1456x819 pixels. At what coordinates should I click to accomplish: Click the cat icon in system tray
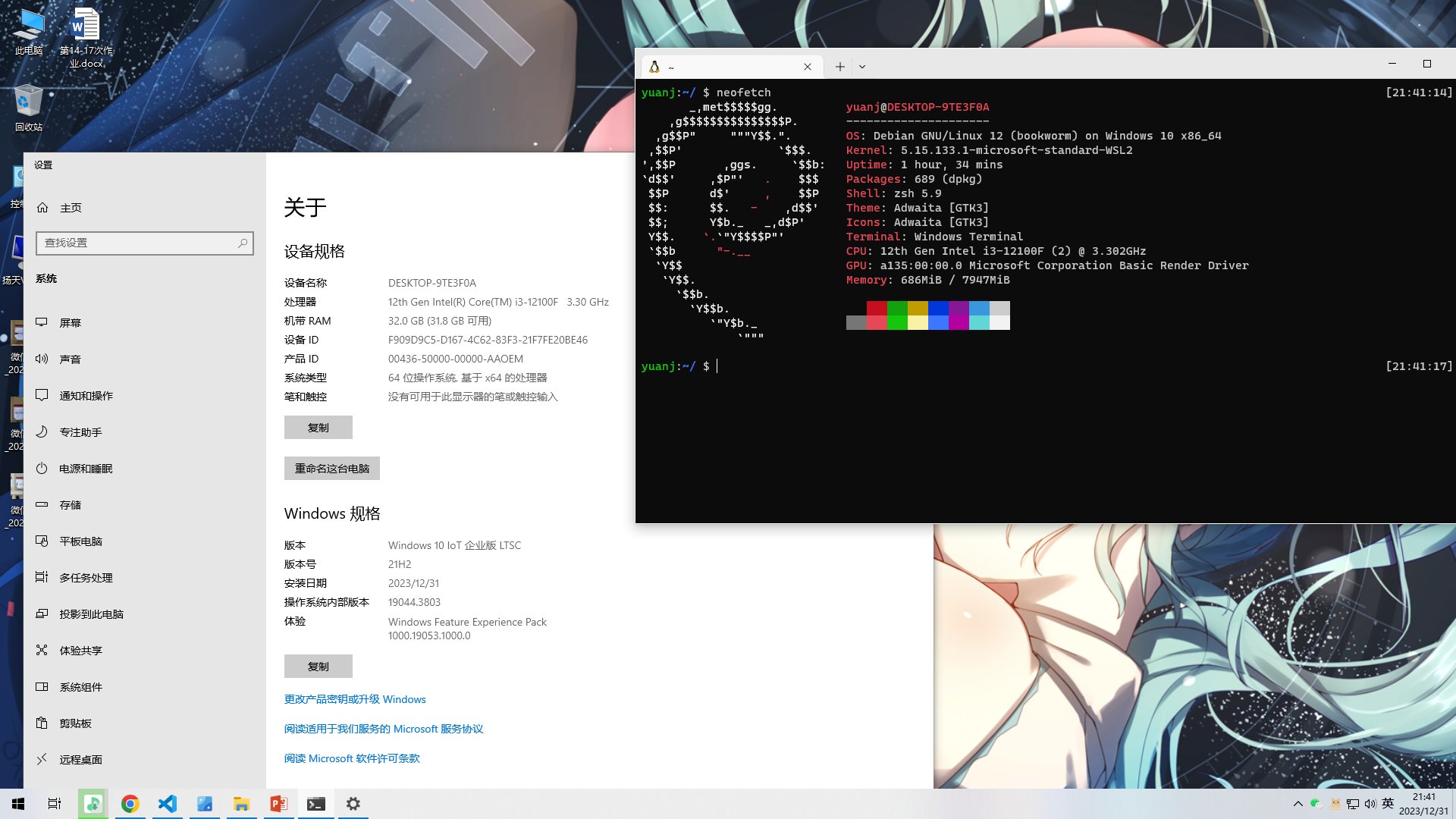[1335, 804]
